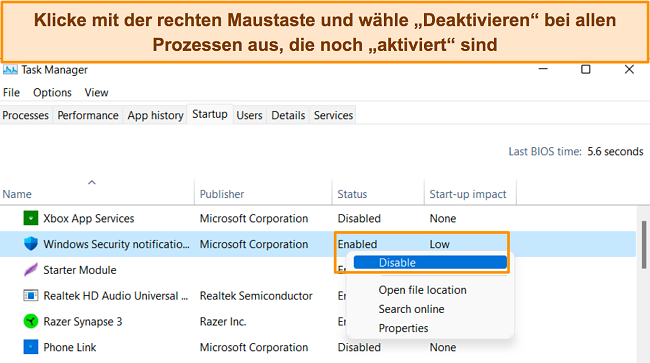Click the sort arrow above Name column
This screenshot has height=363, width=650.
92,182
